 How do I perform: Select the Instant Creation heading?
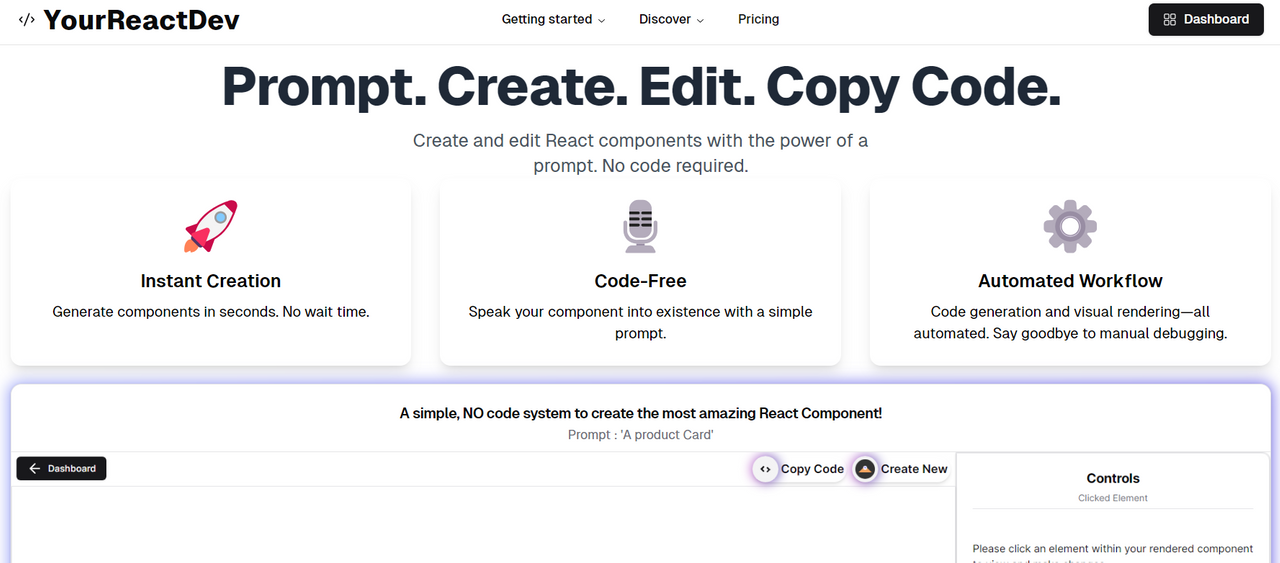[x=211, y=281]
